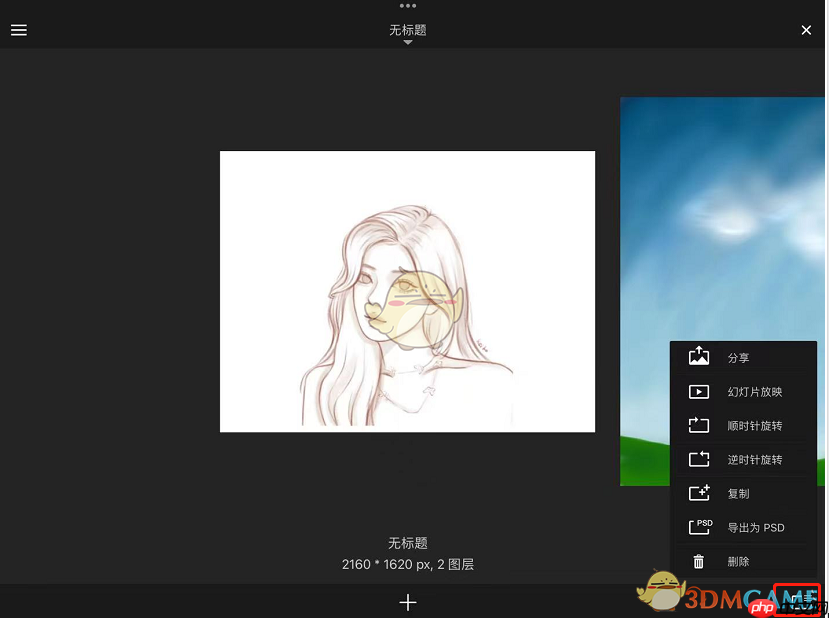Open the title dropdown under 无标题

pyautogui.click(x=407, y=41)
